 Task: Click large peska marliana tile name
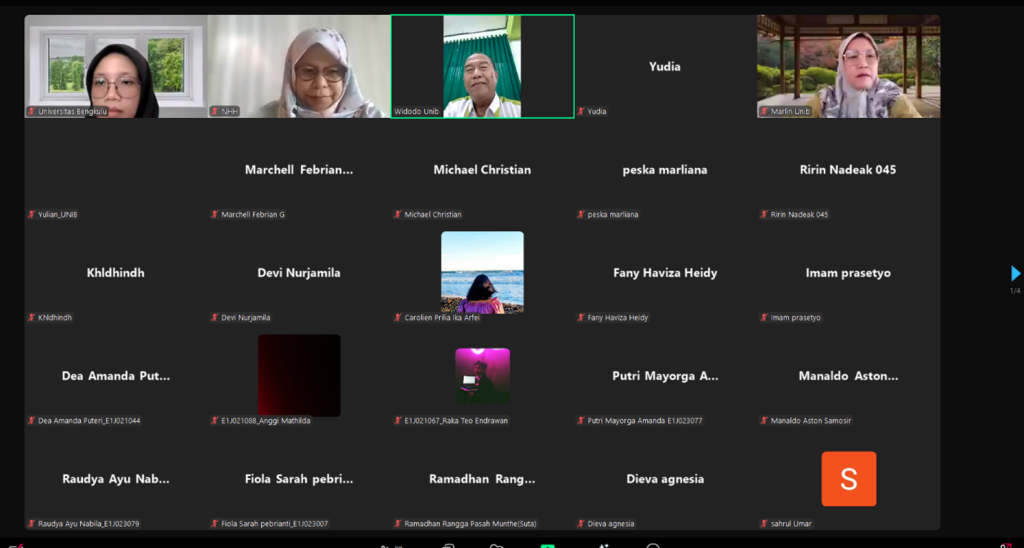(x=665, y=170)
